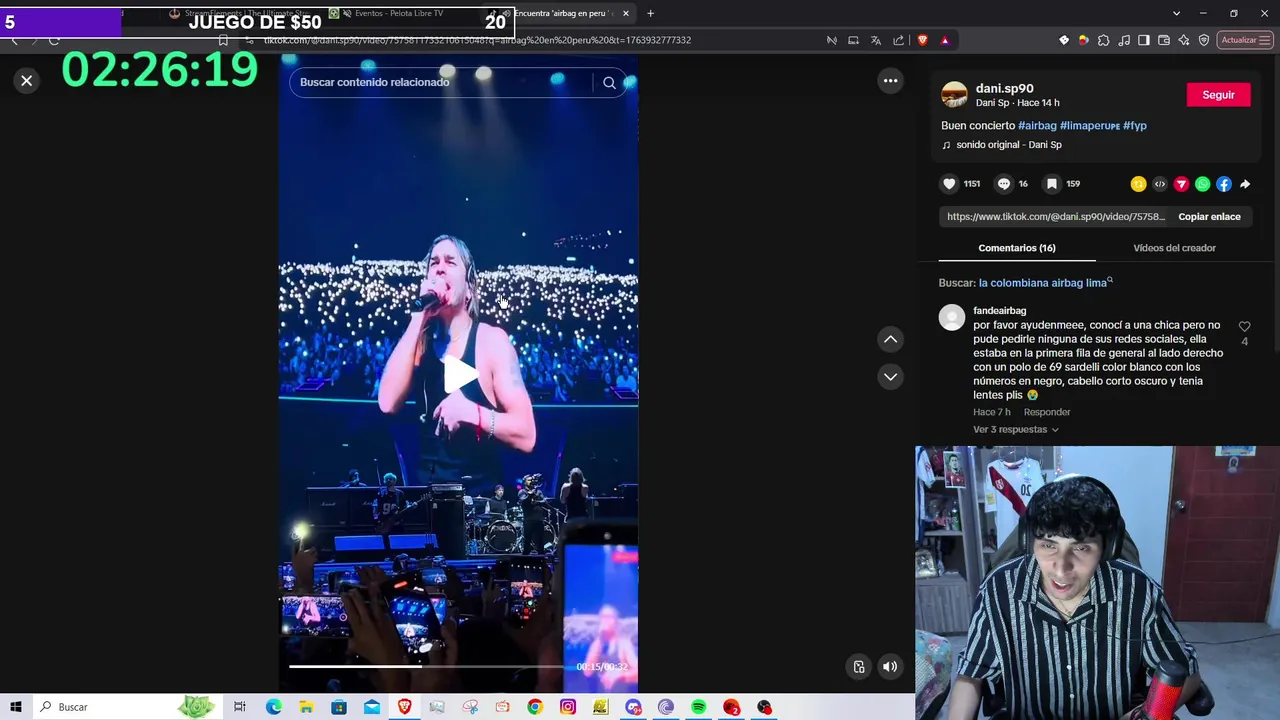
Task: Open Spotify from the taskbar
Action: click(x=698, y=707)
